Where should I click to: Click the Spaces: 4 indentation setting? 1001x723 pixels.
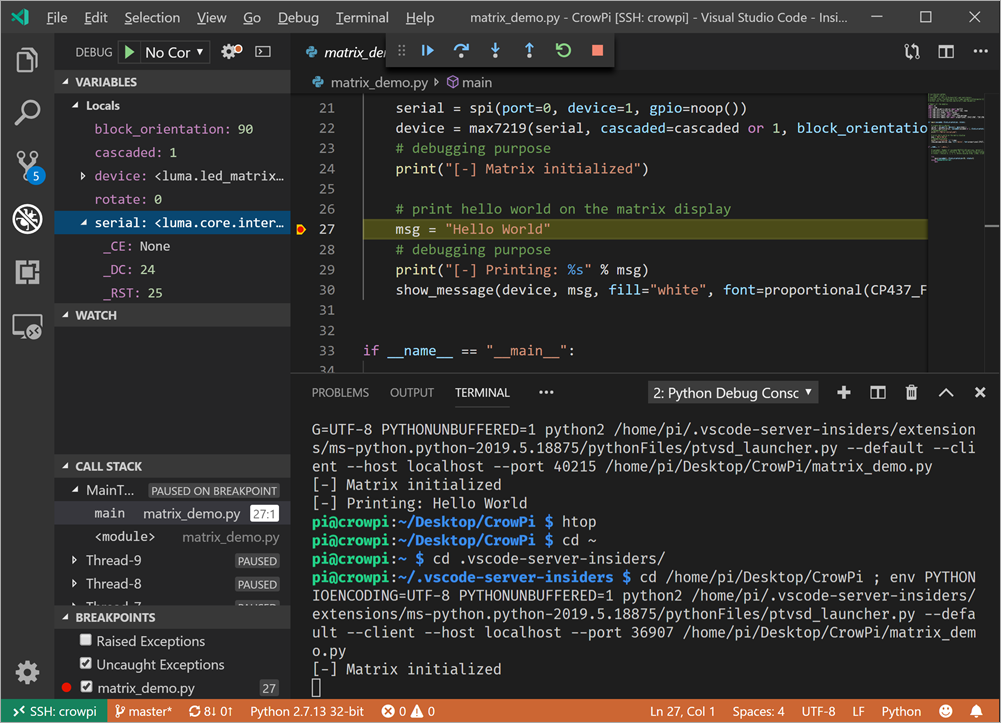click(758, 711)
